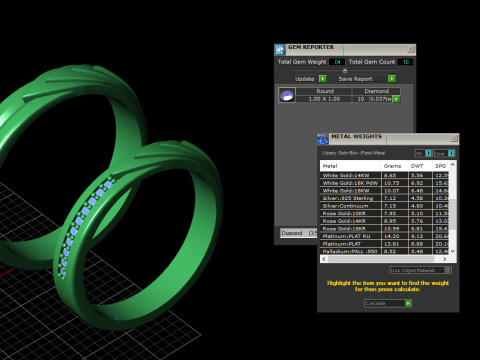Click the Round shape cell in Gem Reporter

tap(324, 91)
